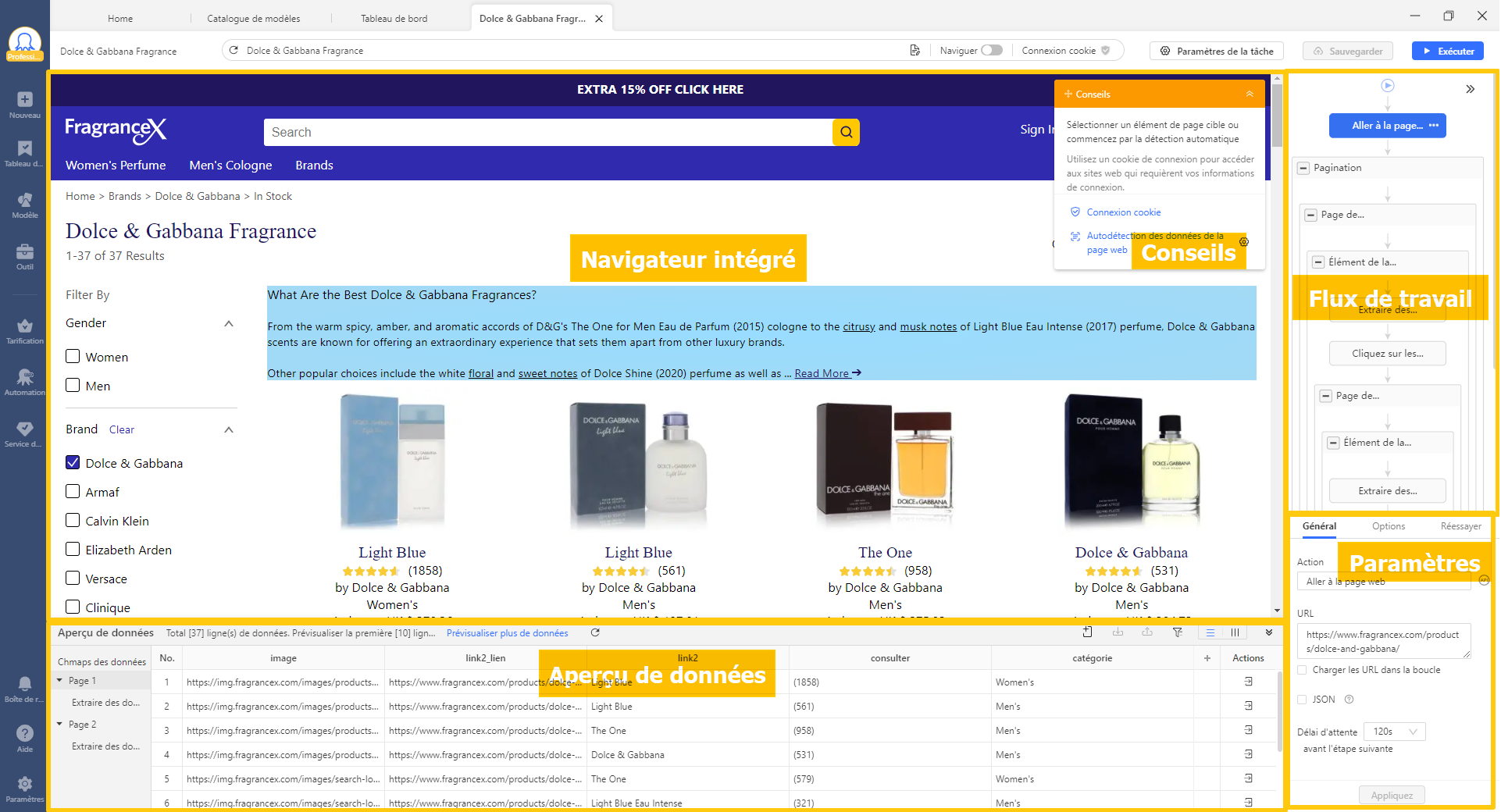Collapse the Brand filter section
Image resolution: width=1501 pixels, height=812 pixels.
tap(229, 429)
